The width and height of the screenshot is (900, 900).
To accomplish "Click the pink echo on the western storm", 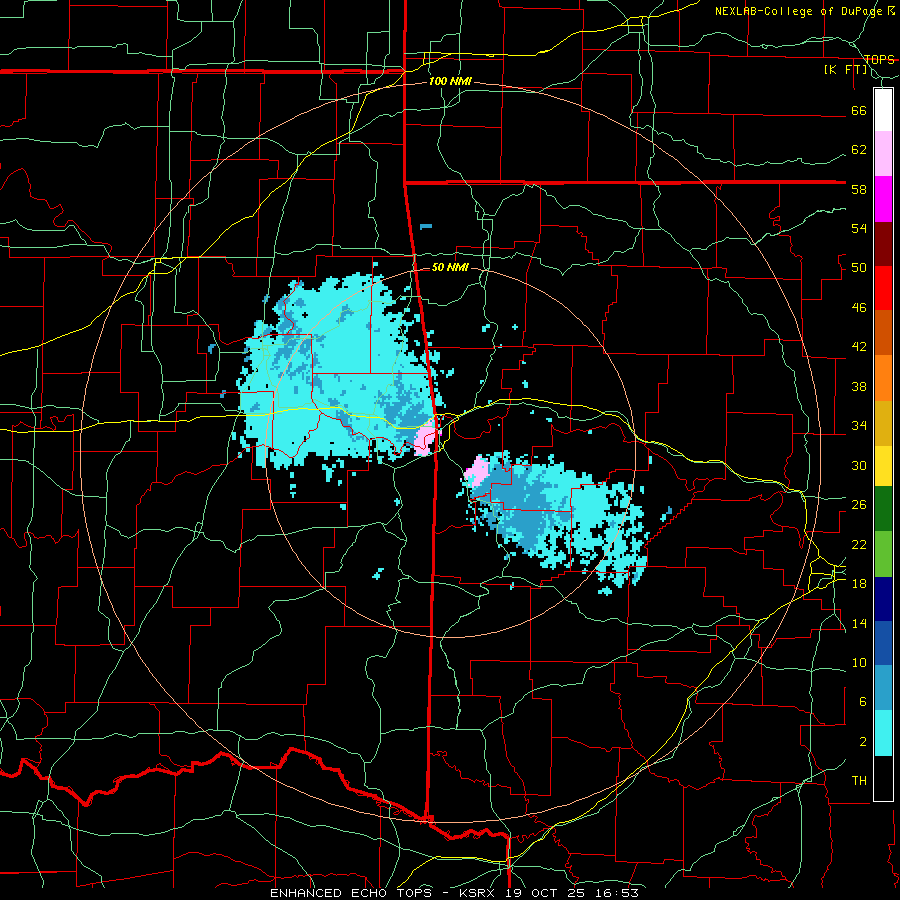I will tap(426, 441).
